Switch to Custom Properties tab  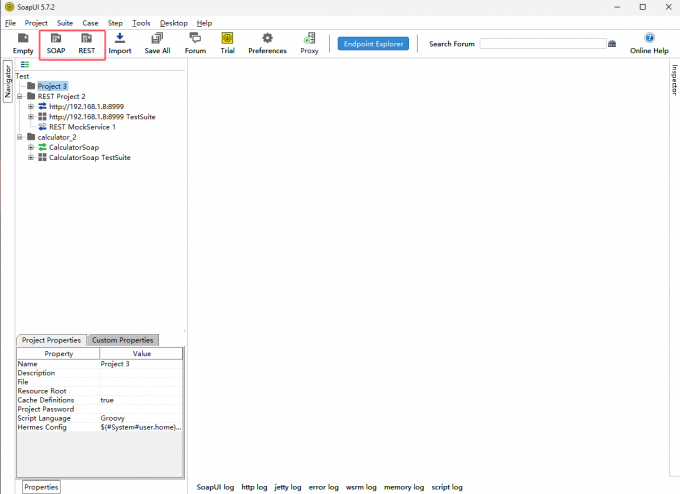click(x=123, y=340)
